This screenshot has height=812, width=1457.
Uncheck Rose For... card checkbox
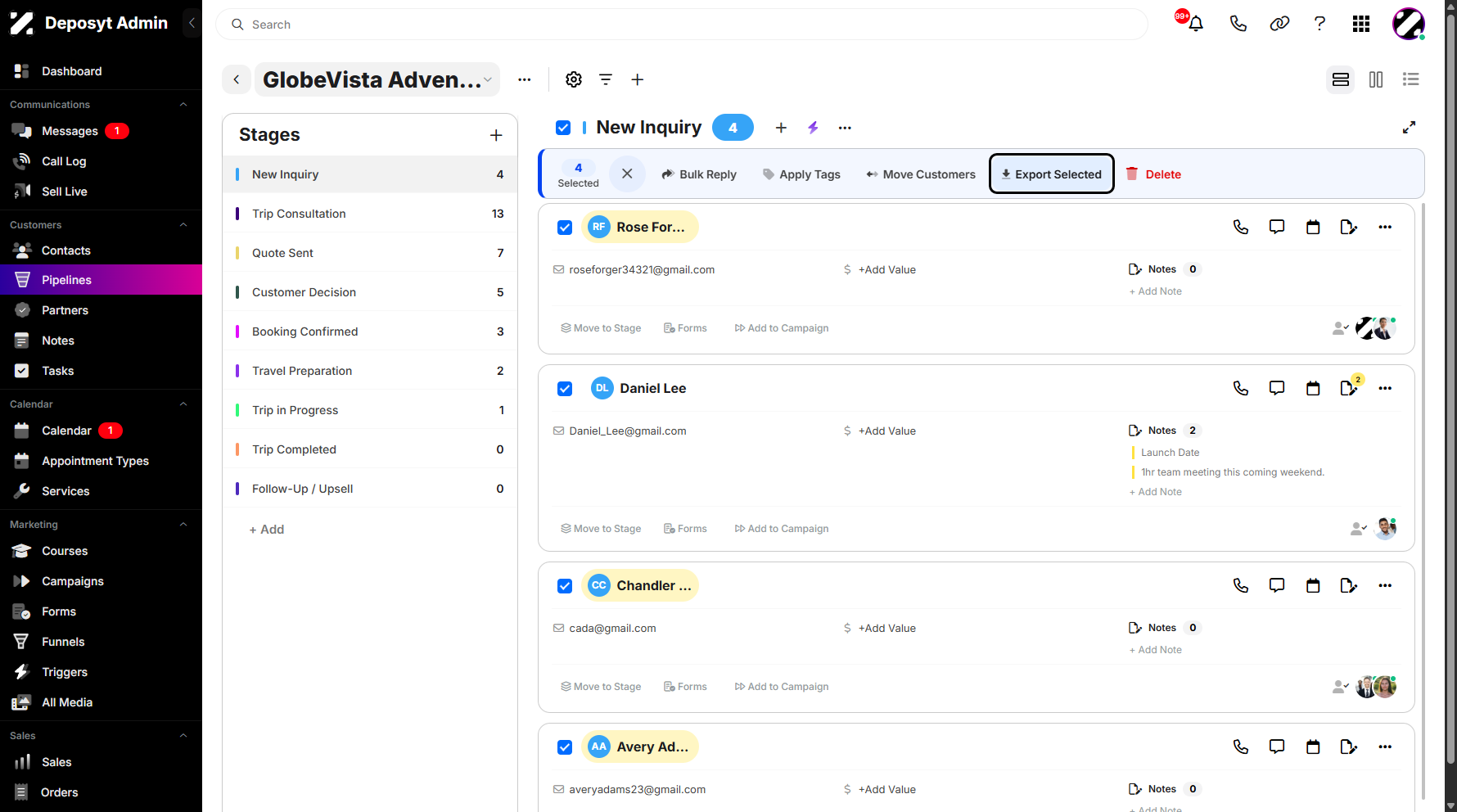coord(565,228)
